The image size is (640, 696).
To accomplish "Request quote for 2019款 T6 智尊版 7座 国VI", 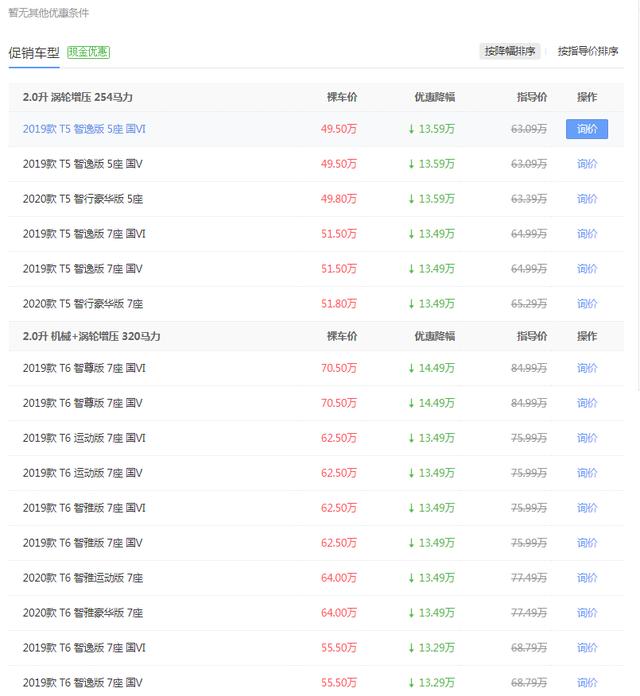I will [587, 369].
